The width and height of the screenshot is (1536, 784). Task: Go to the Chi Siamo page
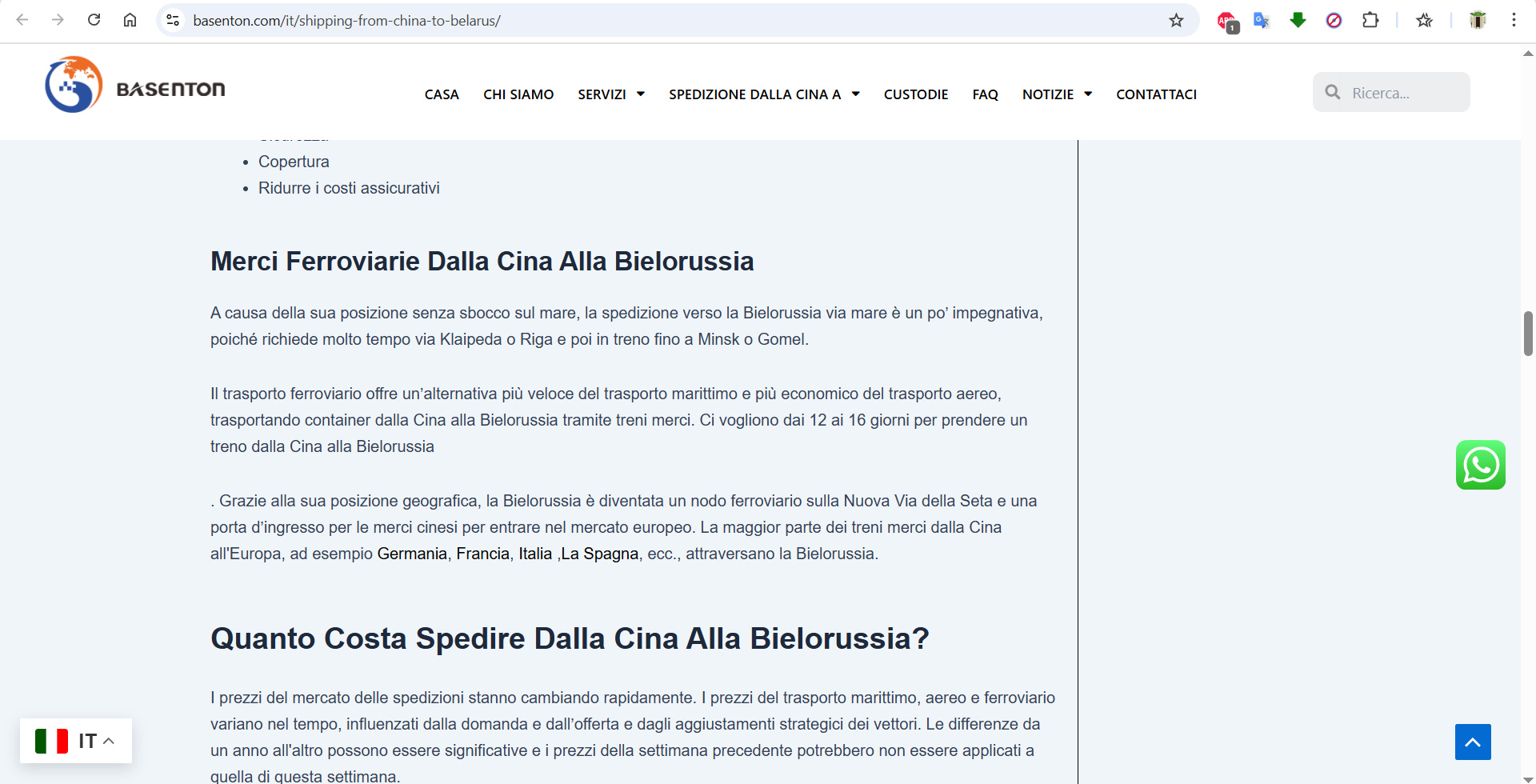click(518, 94)
